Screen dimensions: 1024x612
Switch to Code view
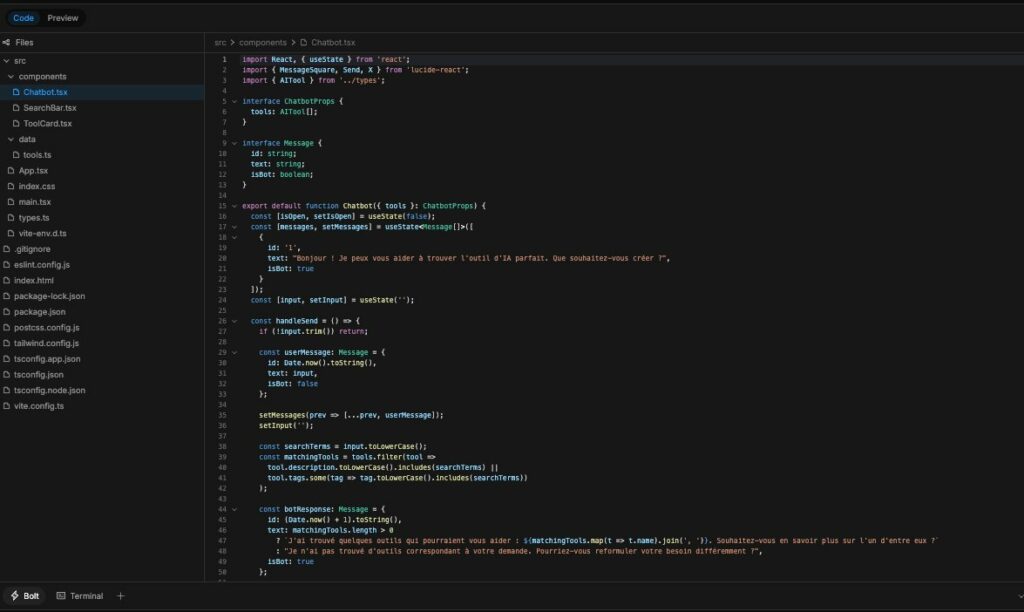[x=23, y=18]
